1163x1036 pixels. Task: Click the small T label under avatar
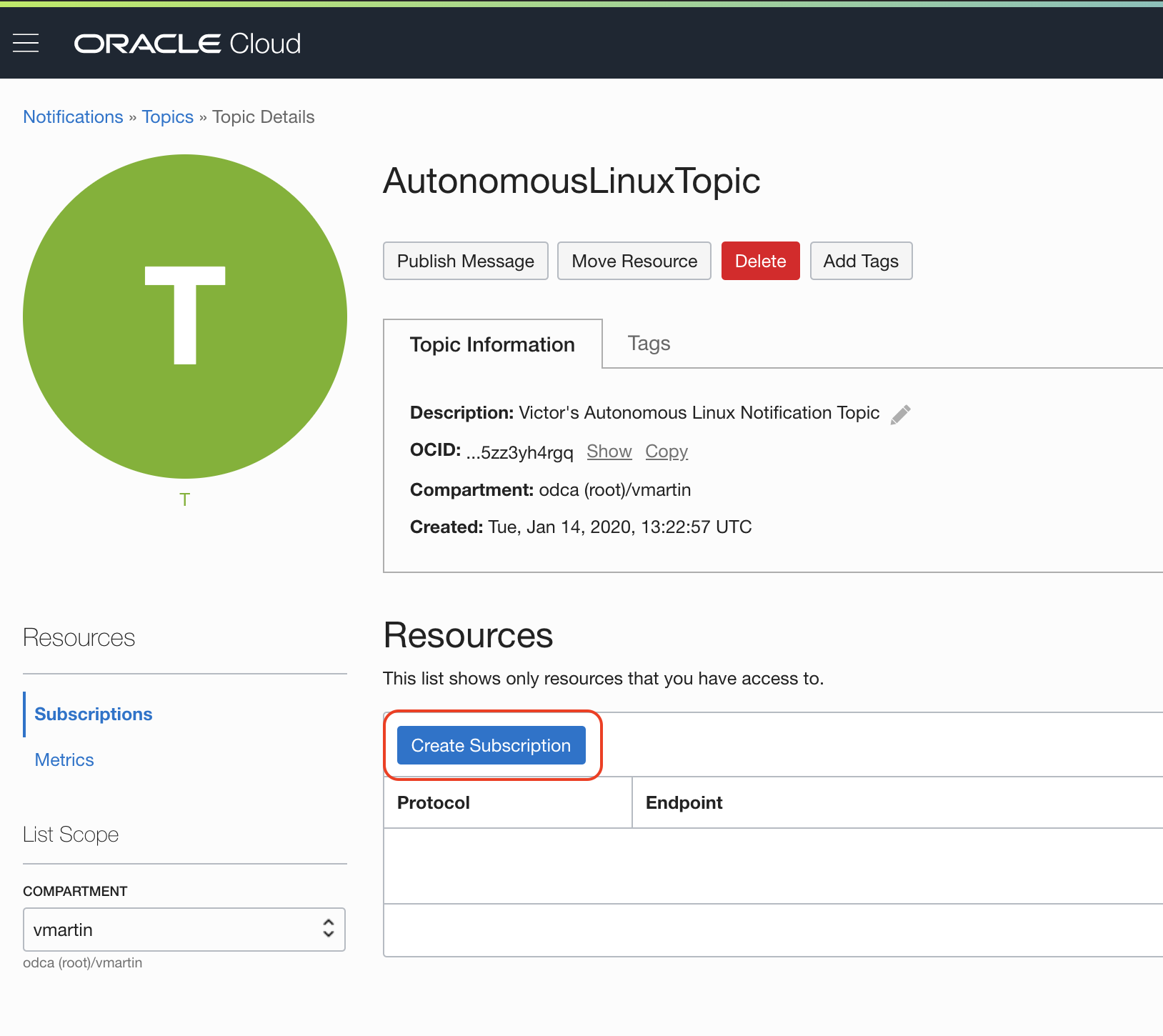point(185,499)
